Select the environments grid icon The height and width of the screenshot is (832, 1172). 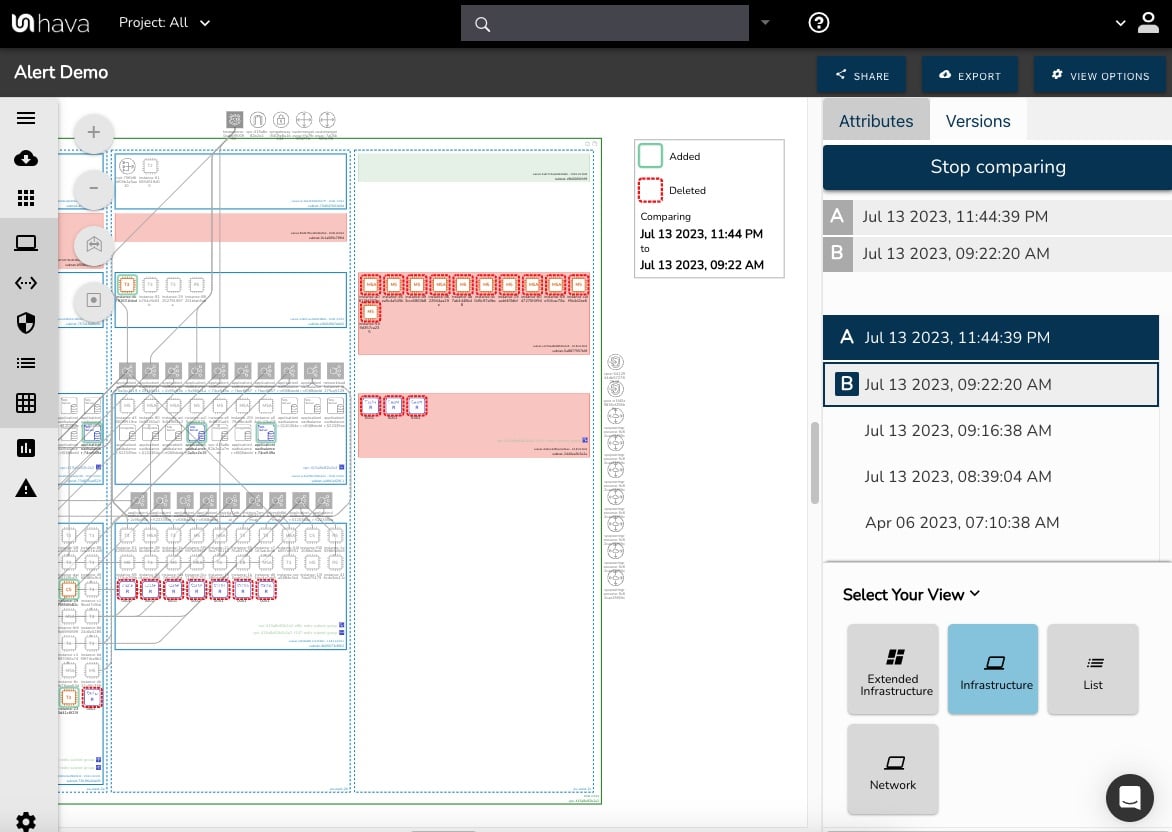26,198
